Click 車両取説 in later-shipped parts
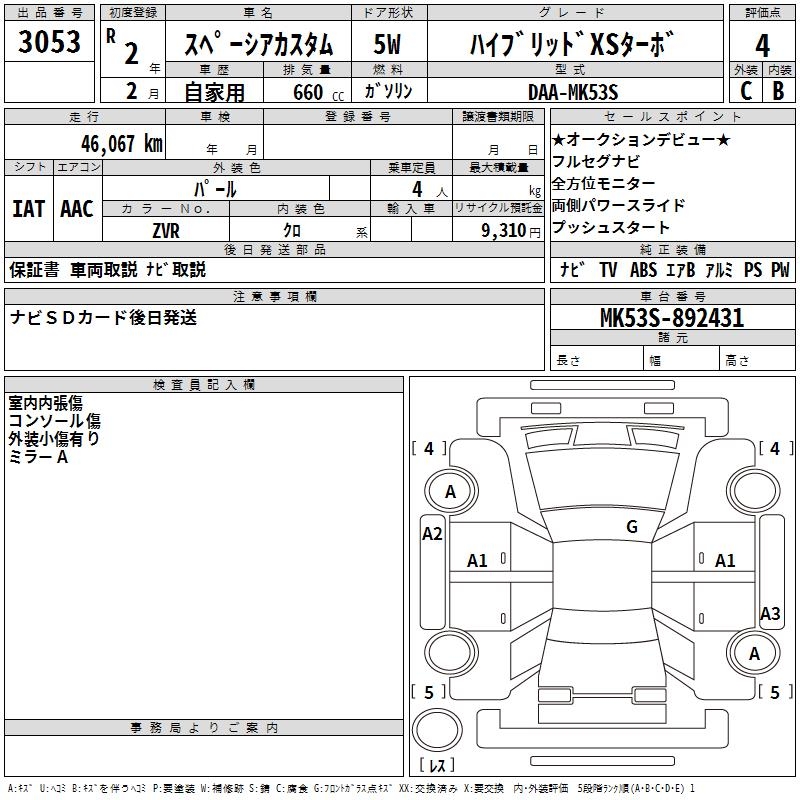800x800 pixels. pos(104,269)
